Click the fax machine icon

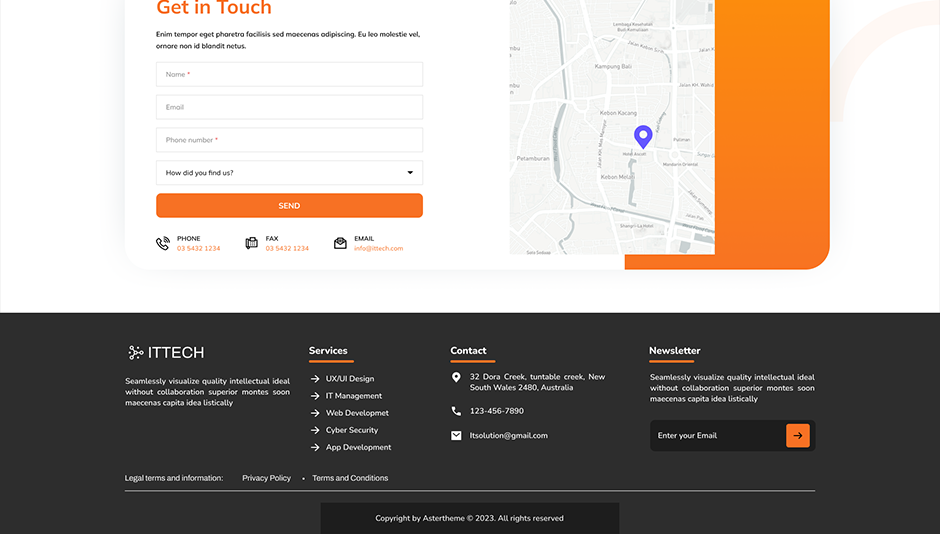pyautogui.click(x=251, y=243)
